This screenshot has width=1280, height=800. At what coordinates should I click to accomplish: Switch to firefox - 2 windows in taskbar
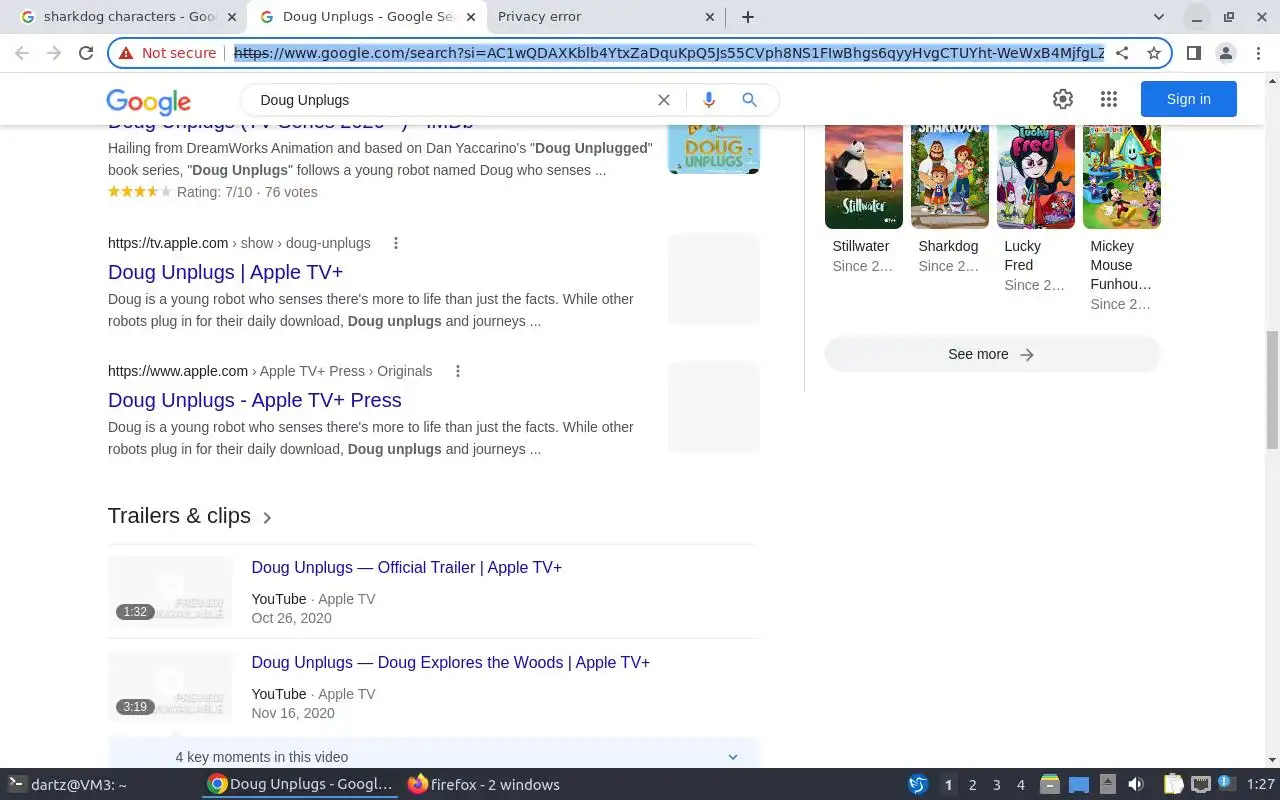484,785
